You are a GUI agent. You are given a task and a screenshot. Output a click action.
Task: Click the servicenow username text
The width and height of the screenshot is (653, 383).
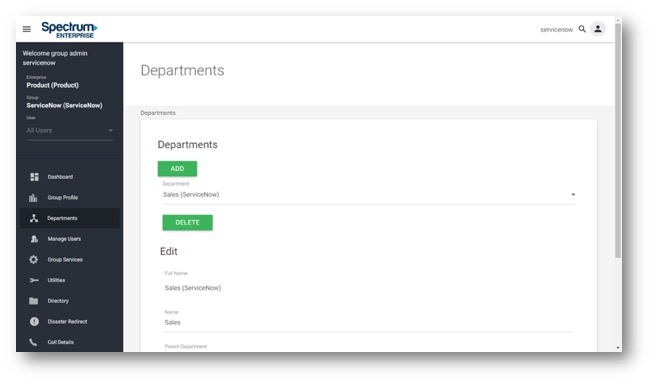[556, 30]
